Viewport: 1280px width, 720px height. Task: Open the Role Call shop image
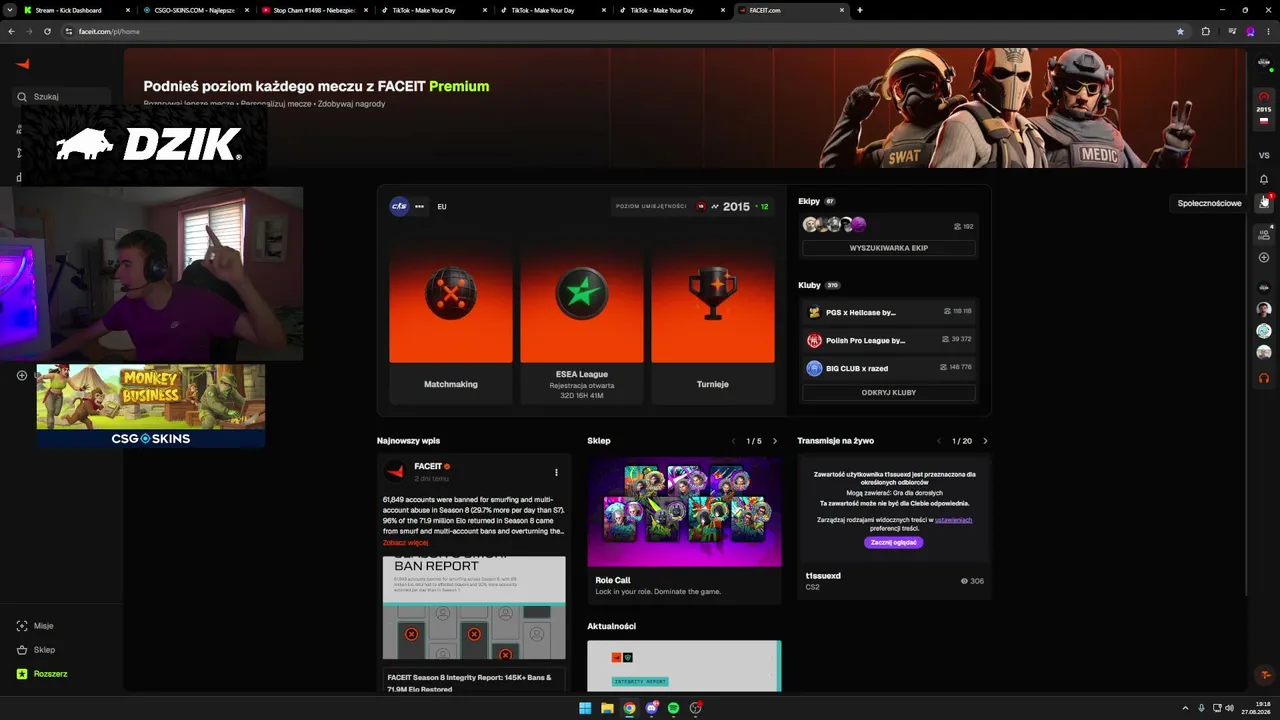684,512
